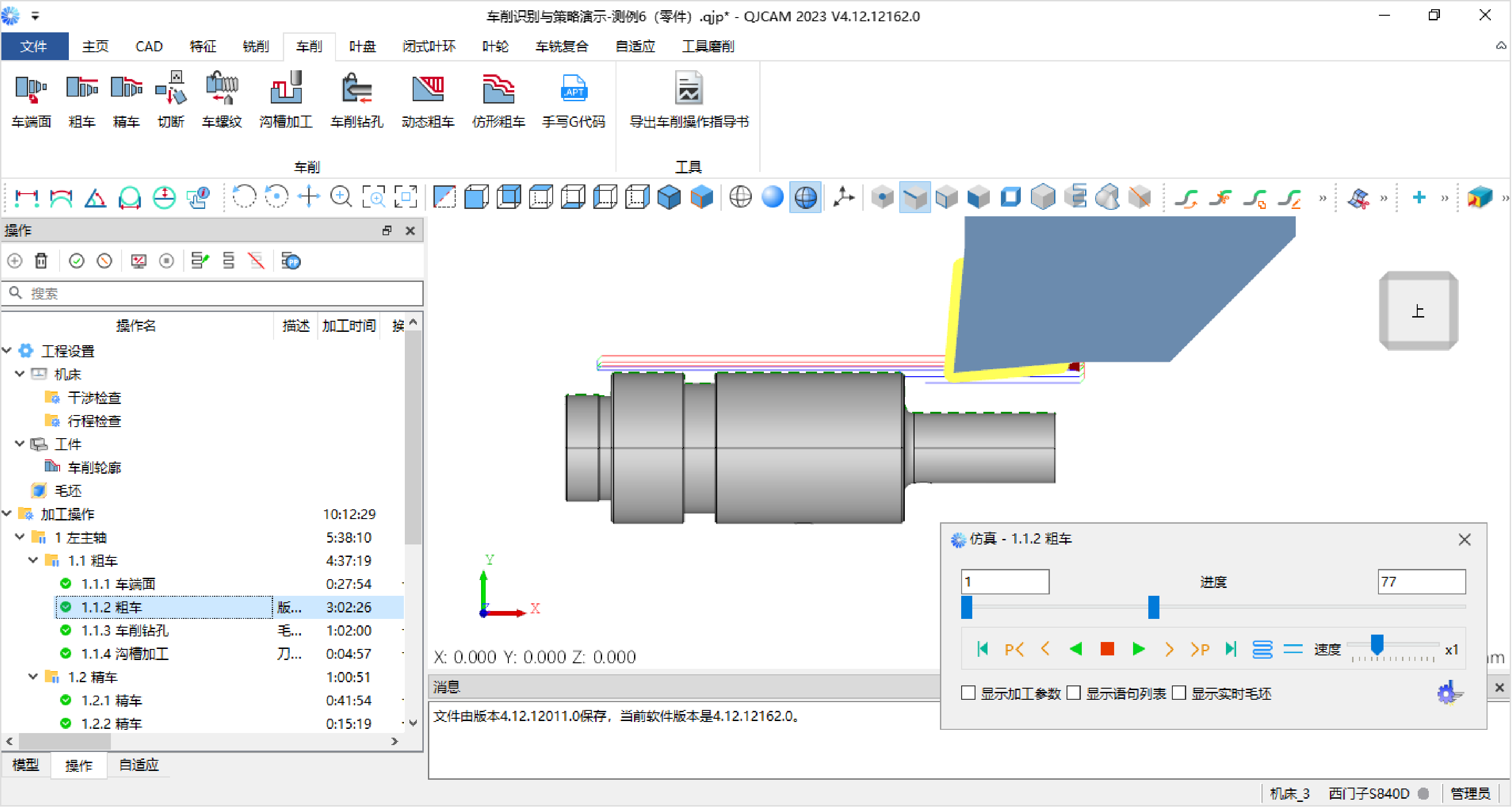Collapse the 1.1 粗车 tree group
Image resolution: width=1512 pixels, height=807 pixels.
[33, 561]
